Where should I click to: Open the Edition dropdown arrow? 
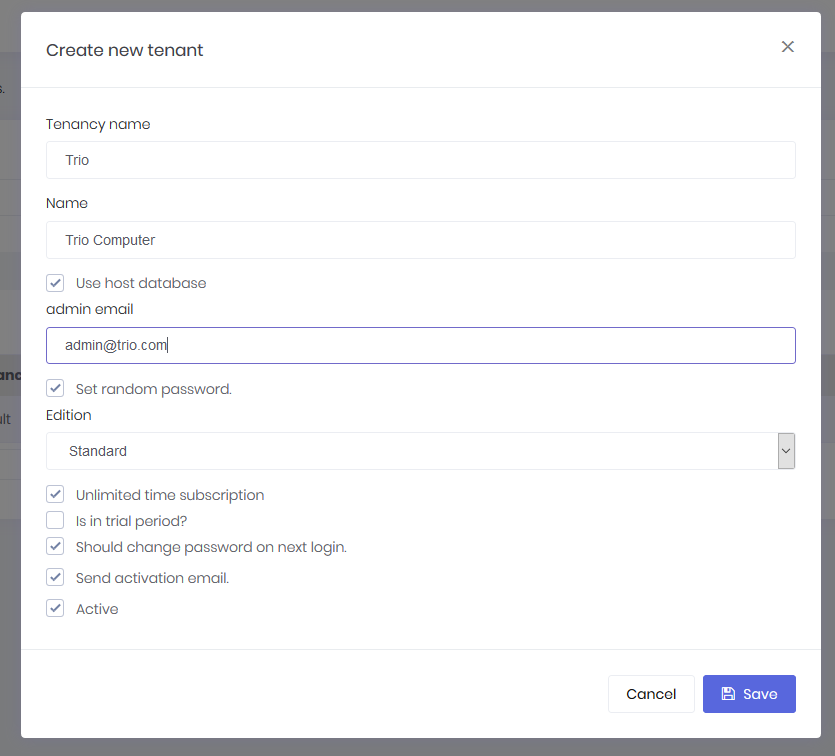(786, 451)
